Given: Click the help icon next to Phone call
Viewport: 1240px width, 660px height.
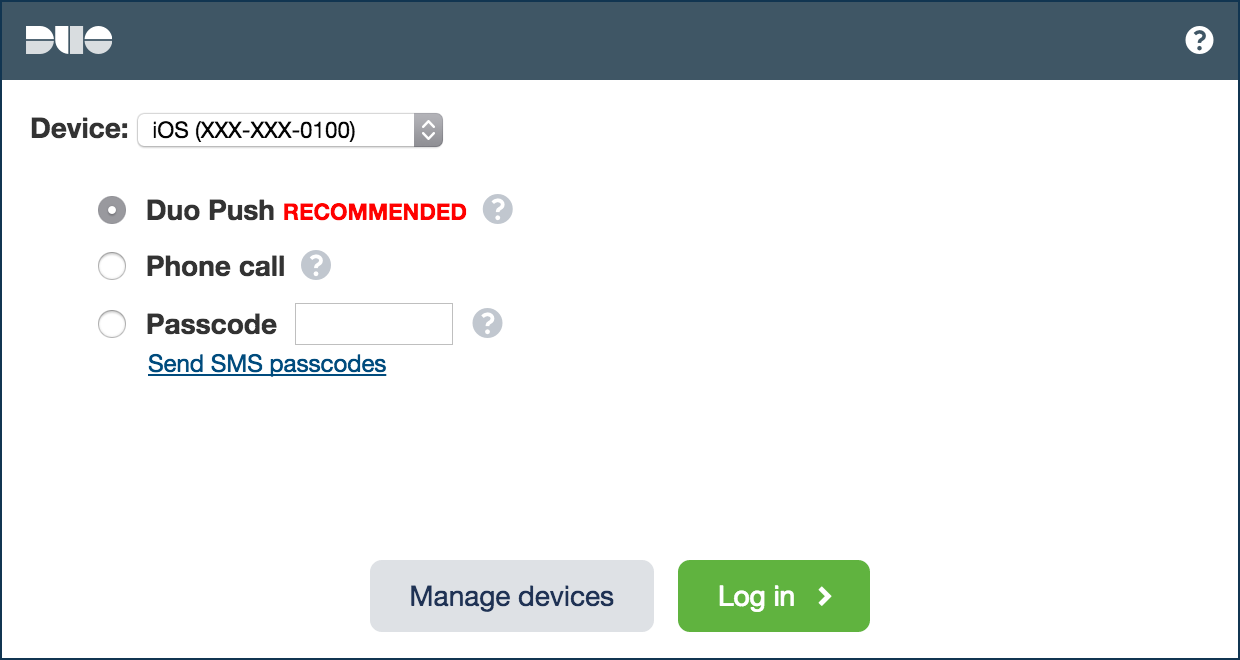Looking at the screenshot, I should click(316, 266).
